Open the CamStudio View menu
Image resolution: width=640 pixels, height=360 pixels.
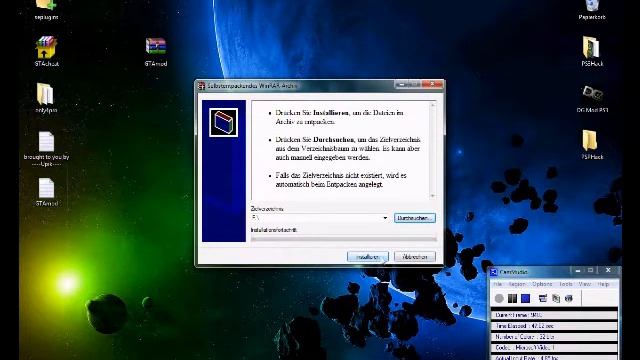coord(584,284)
